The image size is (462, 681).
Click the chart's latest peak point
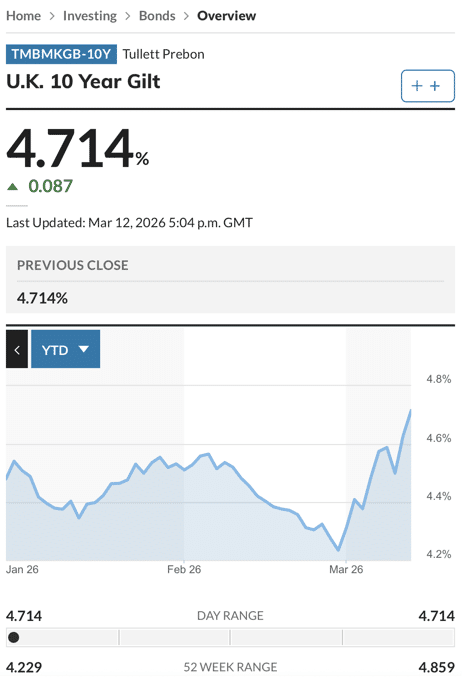coord(410,410)
